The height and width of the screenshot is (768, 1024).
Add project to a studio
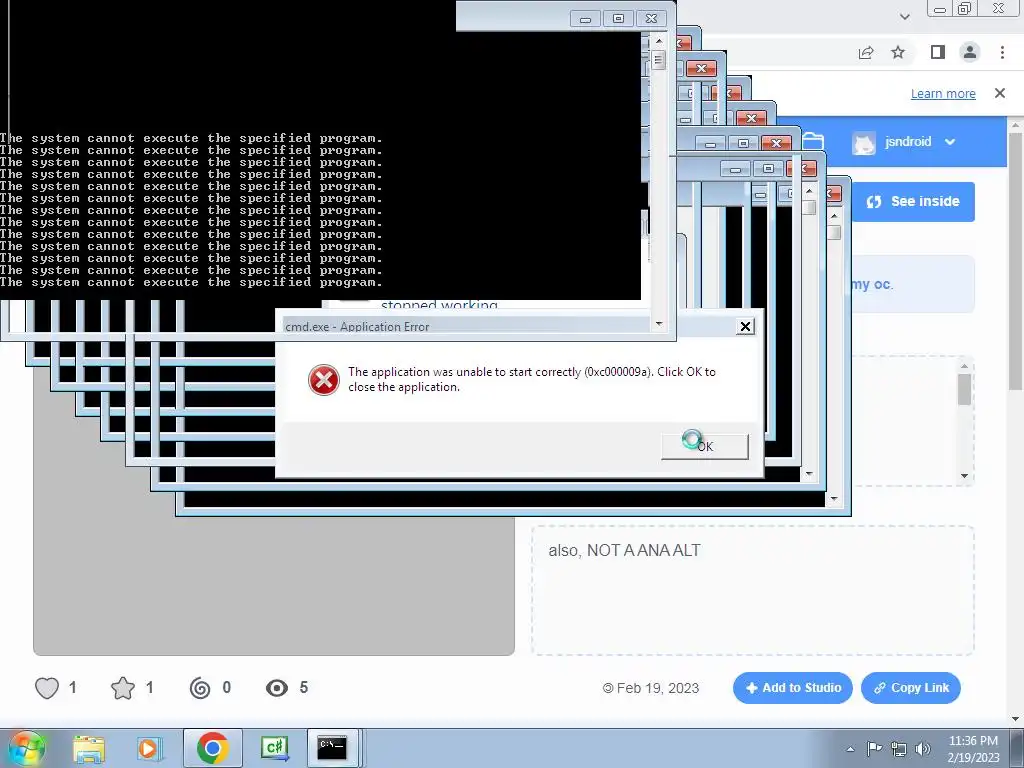[793, 688]
